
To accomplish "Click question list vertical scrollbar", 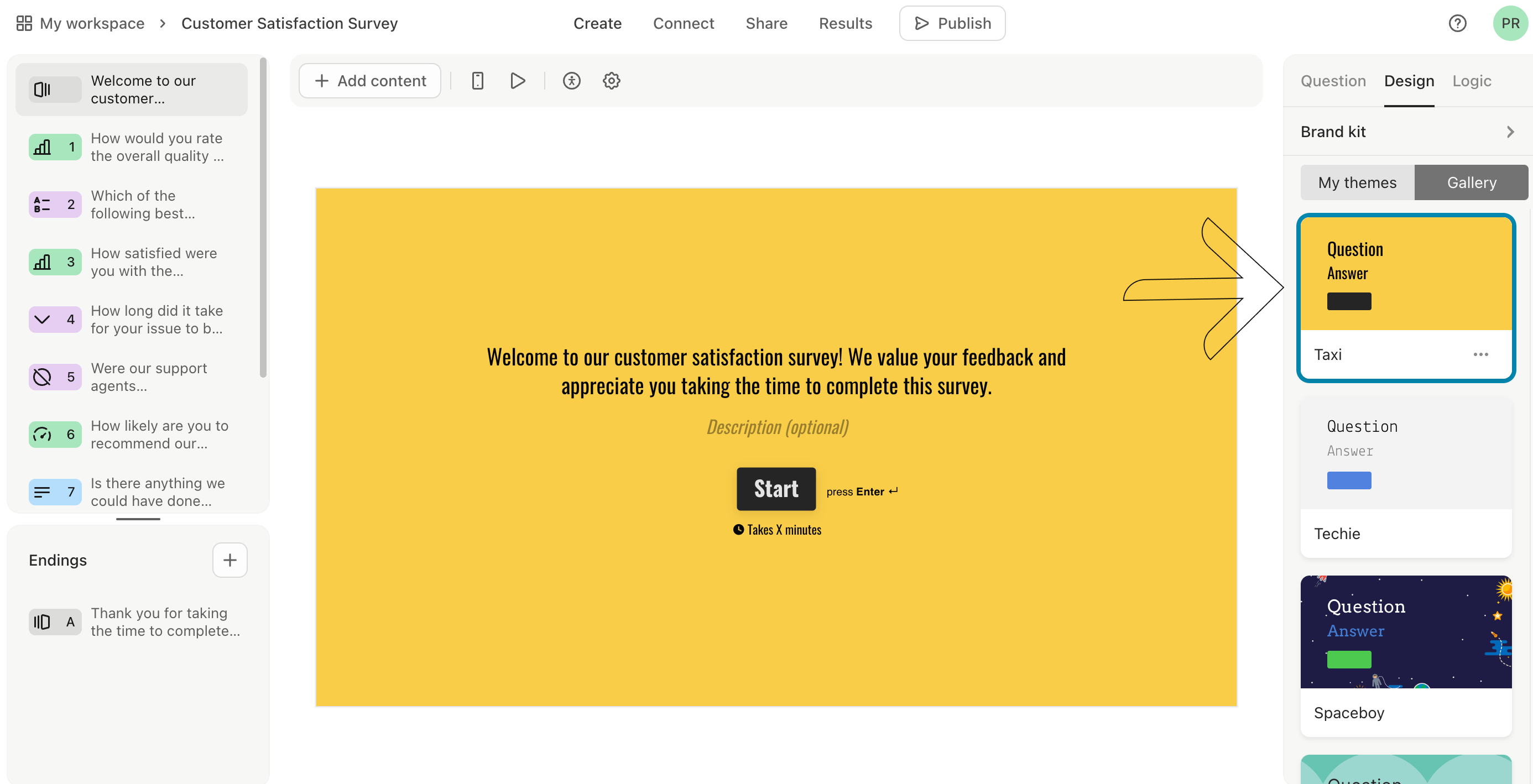I will coord(263,217).
